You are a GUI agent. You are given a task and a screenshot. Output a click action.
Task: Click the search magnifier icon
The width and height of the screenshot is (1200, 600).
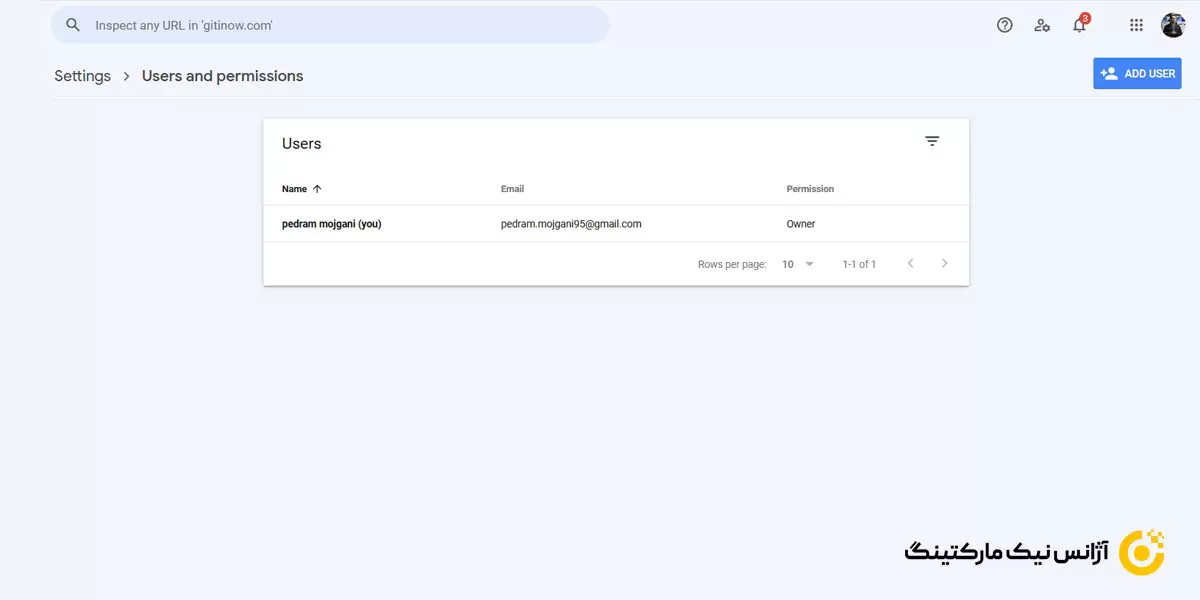[72, 25]
